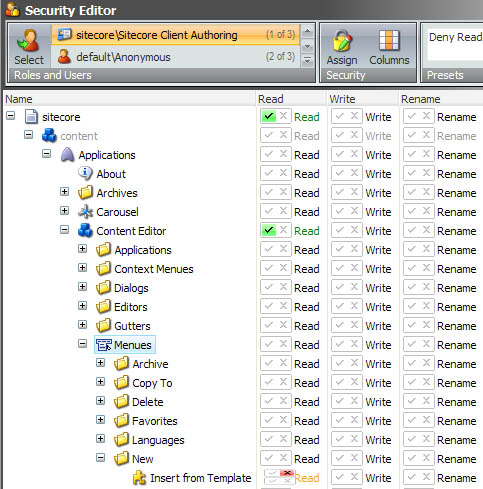Click the About info icon in tree
483x489 pixels.
[x=85, y=173]
